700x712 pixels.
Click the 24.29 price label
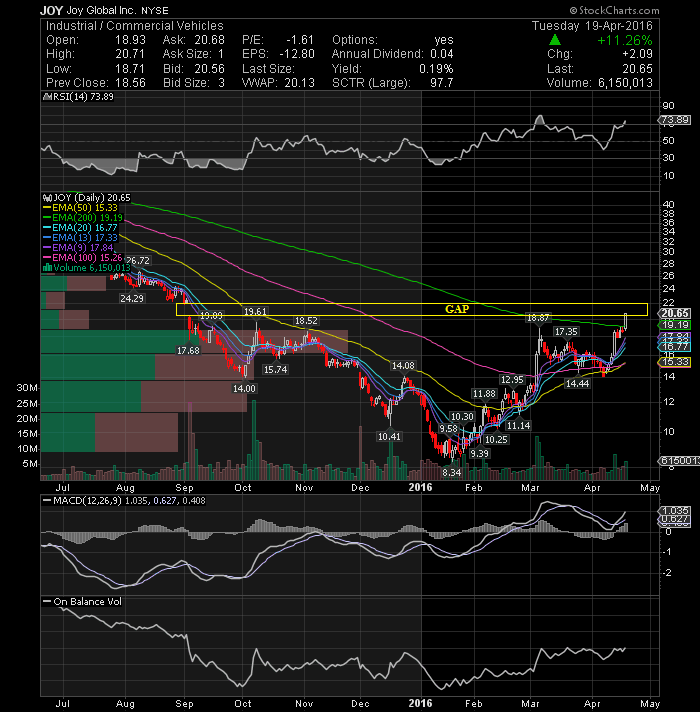click(x=132, y=298)
